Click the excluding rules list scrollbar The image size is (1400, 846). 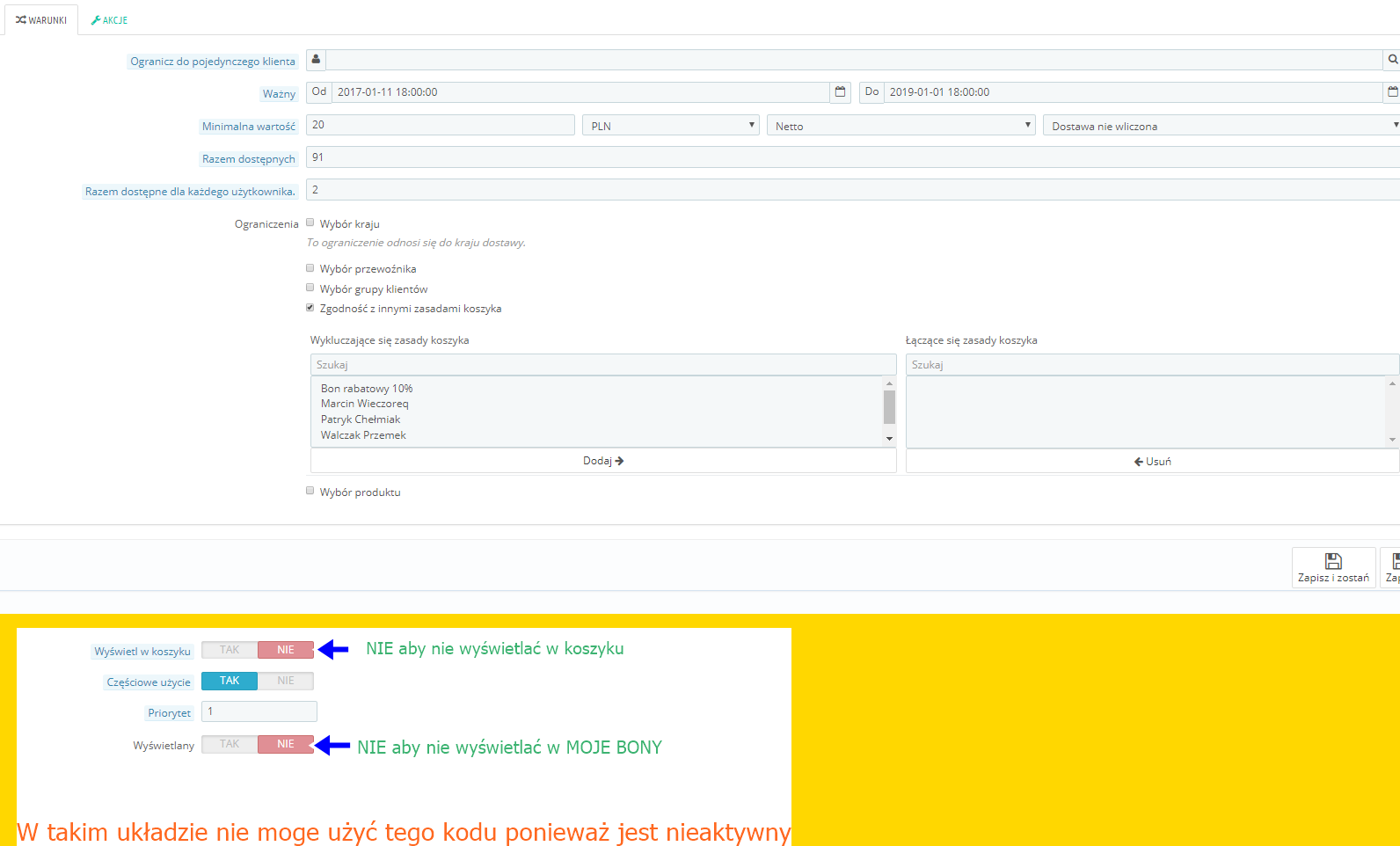(x=889, y=407)
